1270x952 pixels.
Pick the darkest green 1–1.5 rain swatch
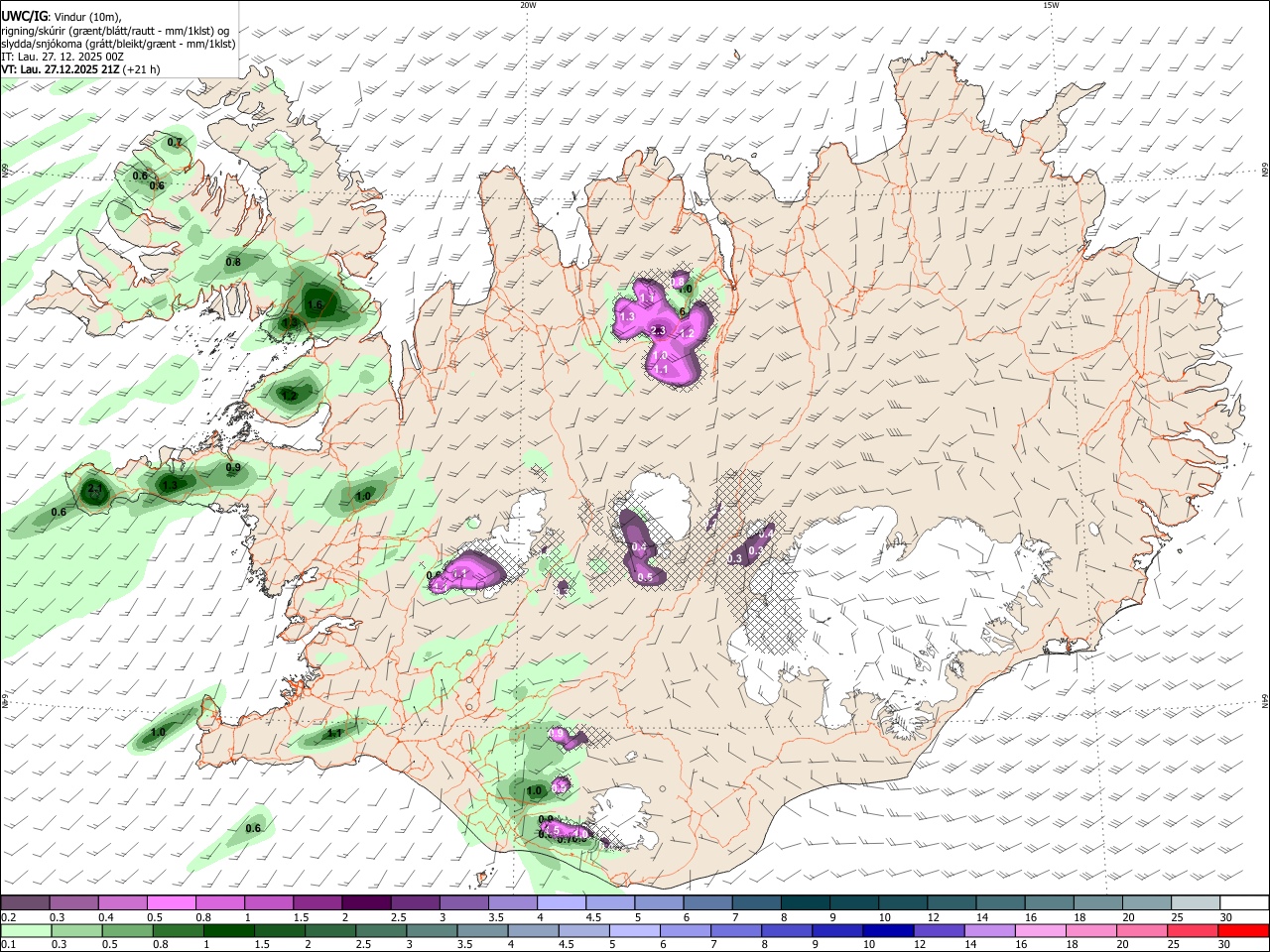(x=229, y=930)
